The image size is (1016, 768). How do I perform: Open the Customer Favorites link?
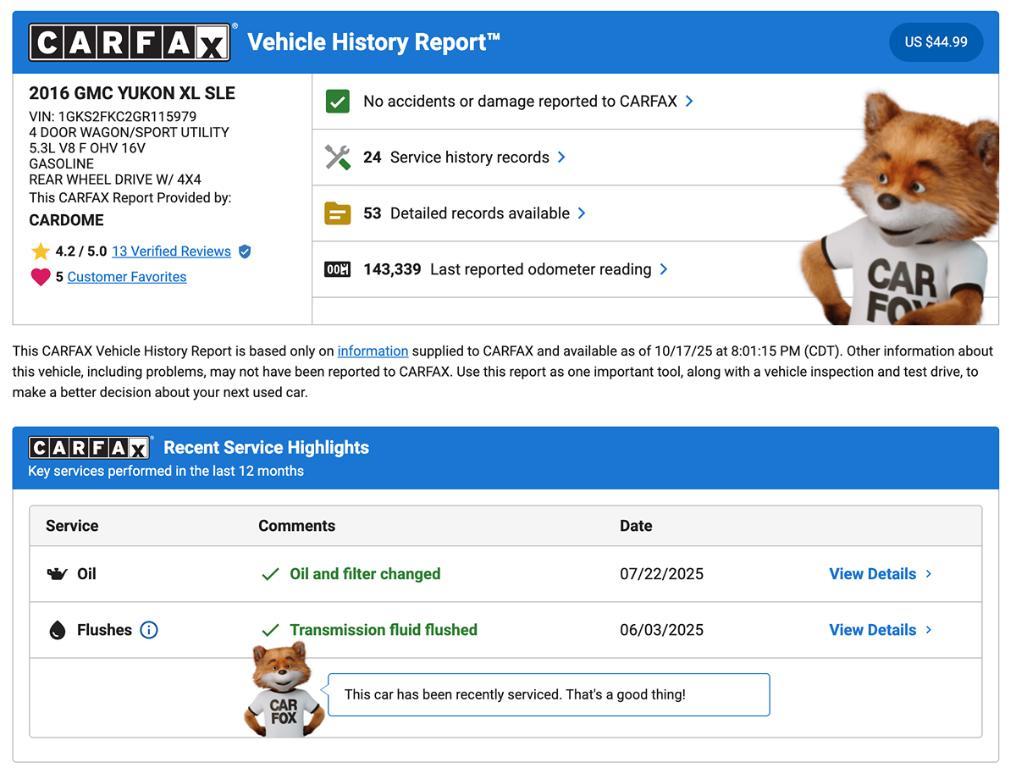coord(127,277)
